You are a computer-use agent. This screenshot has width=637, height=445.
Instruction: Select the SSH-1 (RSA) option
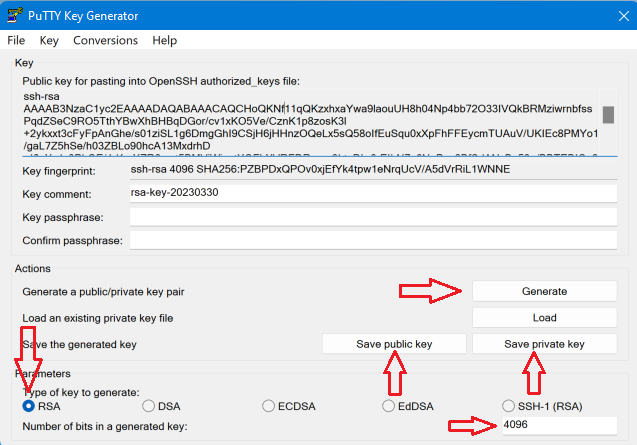point(509,406)
